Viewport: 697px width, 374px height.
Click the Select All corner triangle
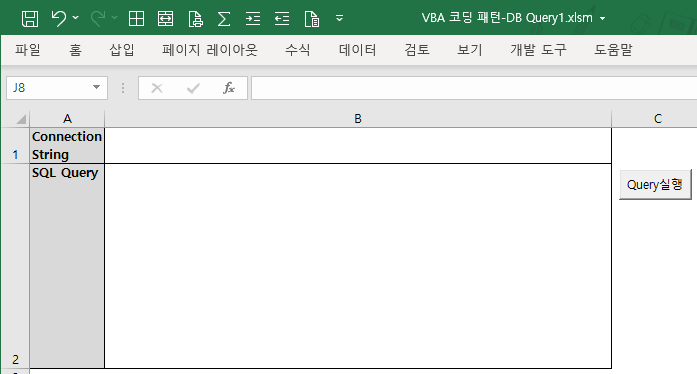[21, 119]
